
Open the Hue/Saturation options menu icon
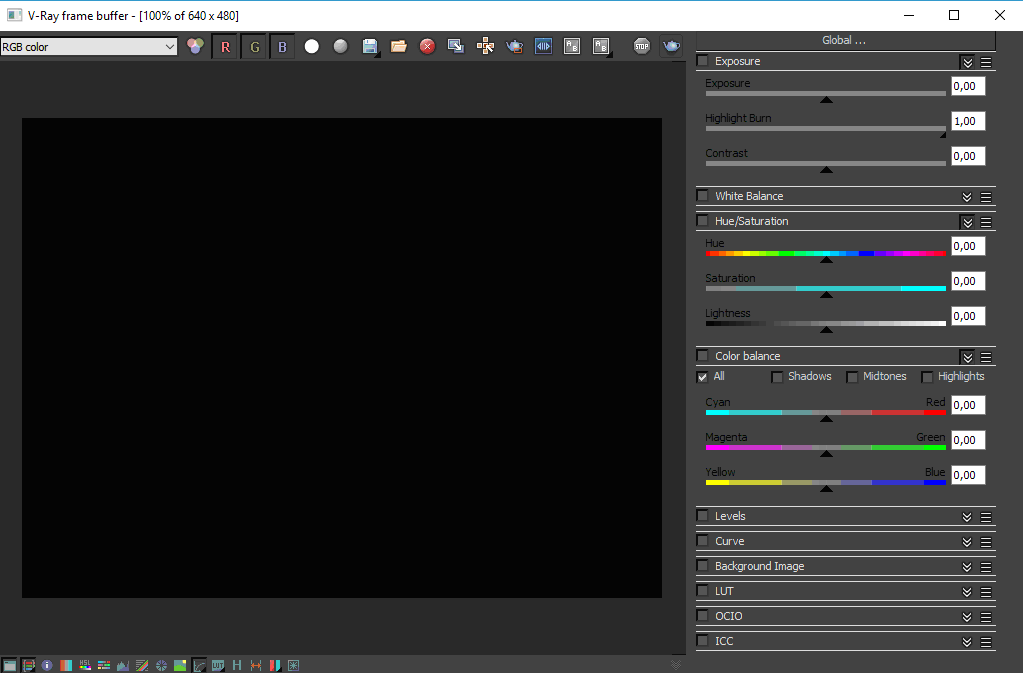(986, 222)
